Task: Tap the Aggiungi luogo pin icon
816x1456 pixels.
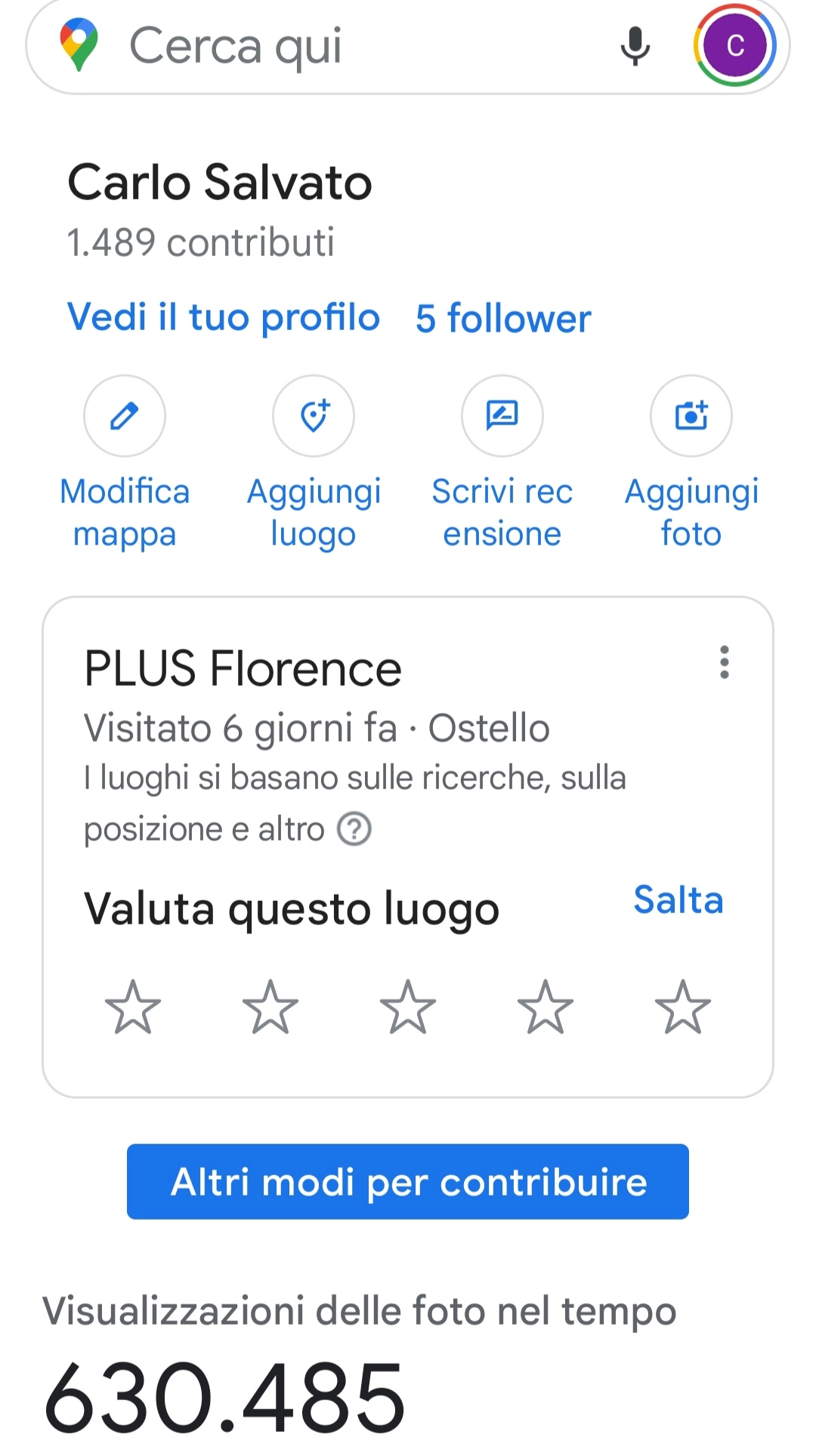Action: pyautogui.click(x=314, y=416)
